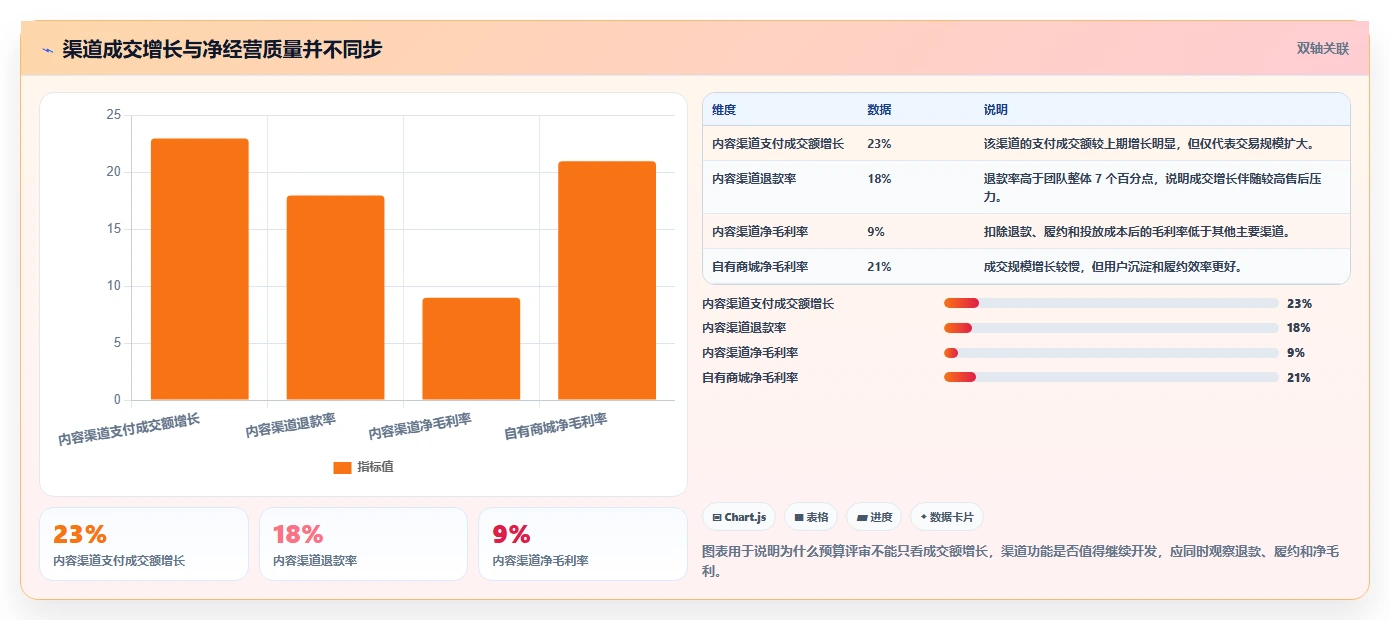Image resolution: width=1390 pixels, height=620 pixels.
Task: Click the 说明 table column header
Action: [x=996, y=110]
